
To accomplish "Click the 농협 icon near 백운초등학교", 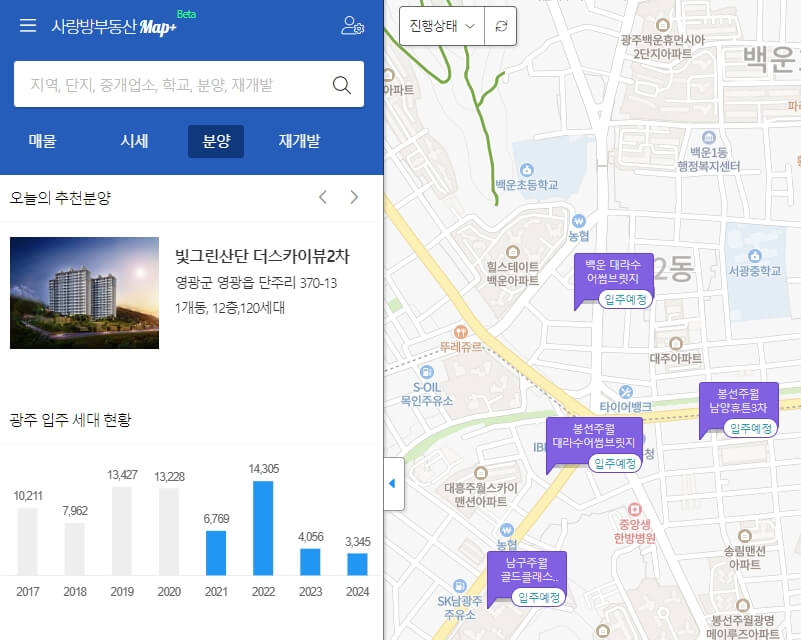I will pos(578,221).
